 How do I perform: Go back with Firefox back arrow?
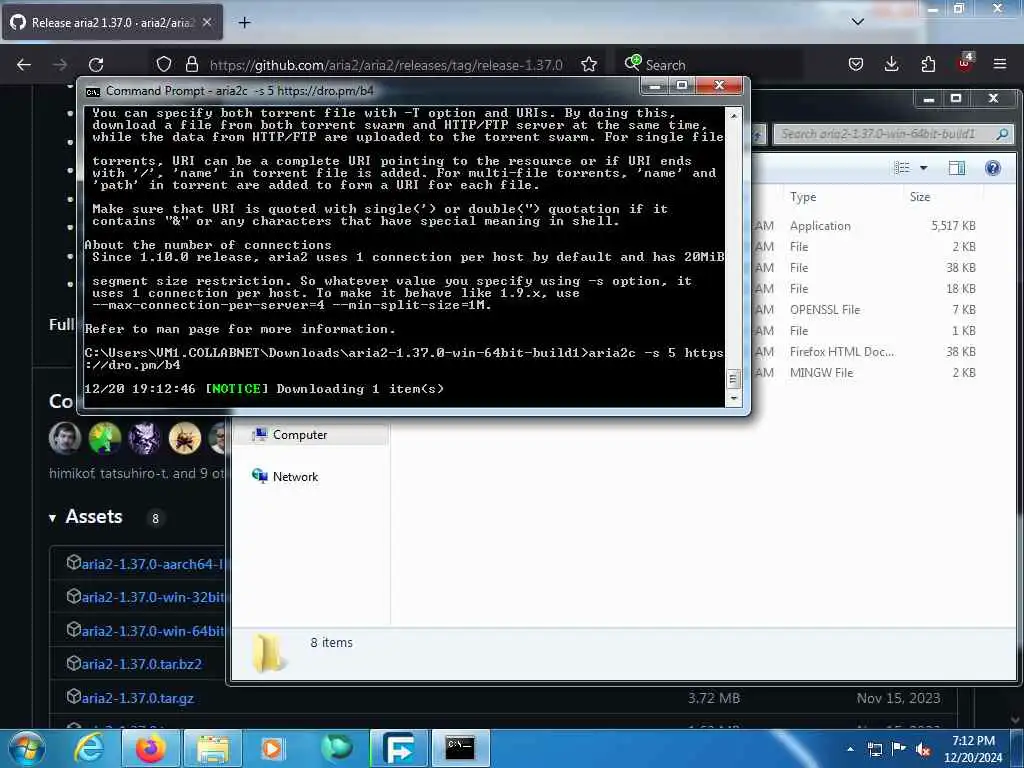pyautogui.click(x=24, y=65)
